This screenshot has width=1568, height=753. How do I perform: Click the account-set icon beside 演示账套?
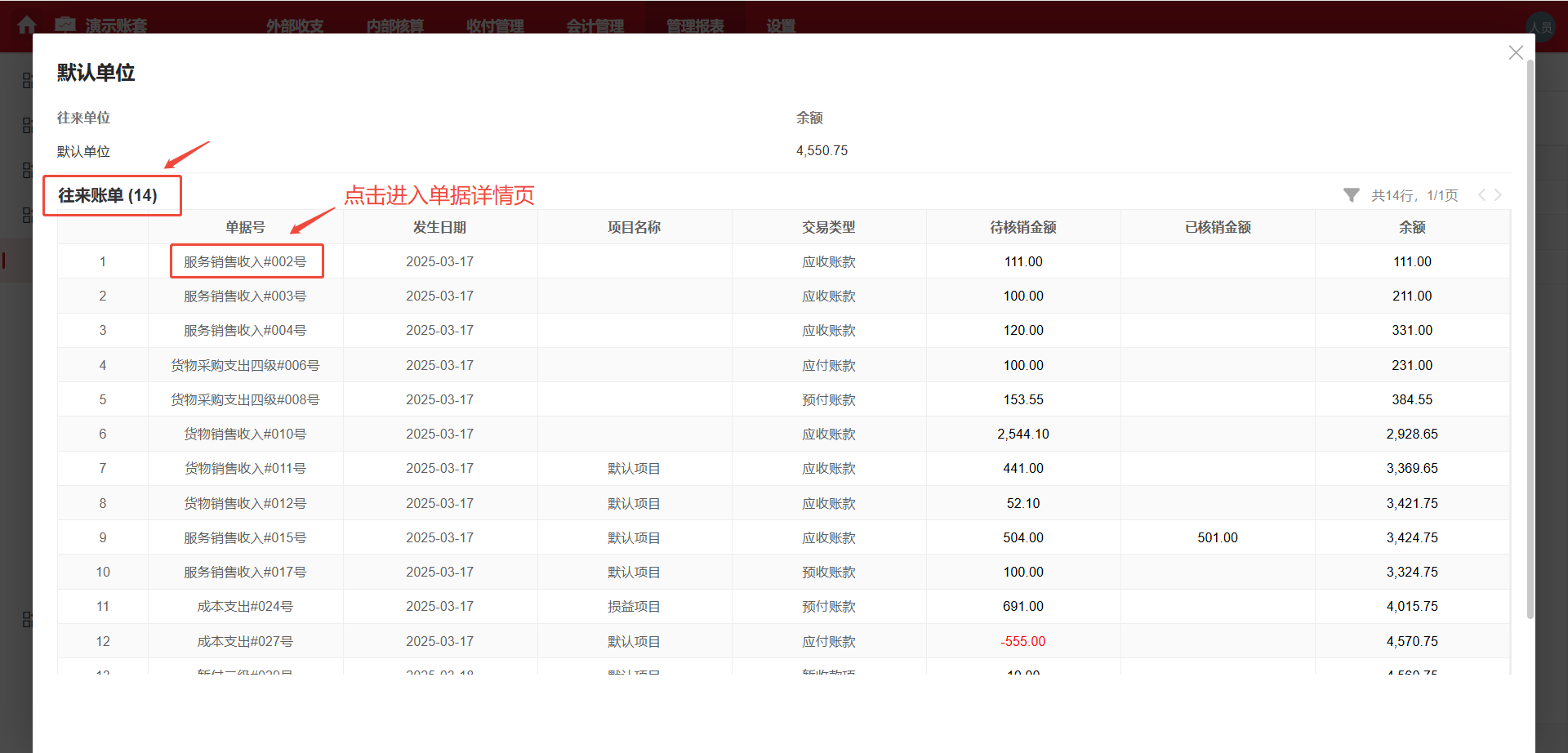65,25
